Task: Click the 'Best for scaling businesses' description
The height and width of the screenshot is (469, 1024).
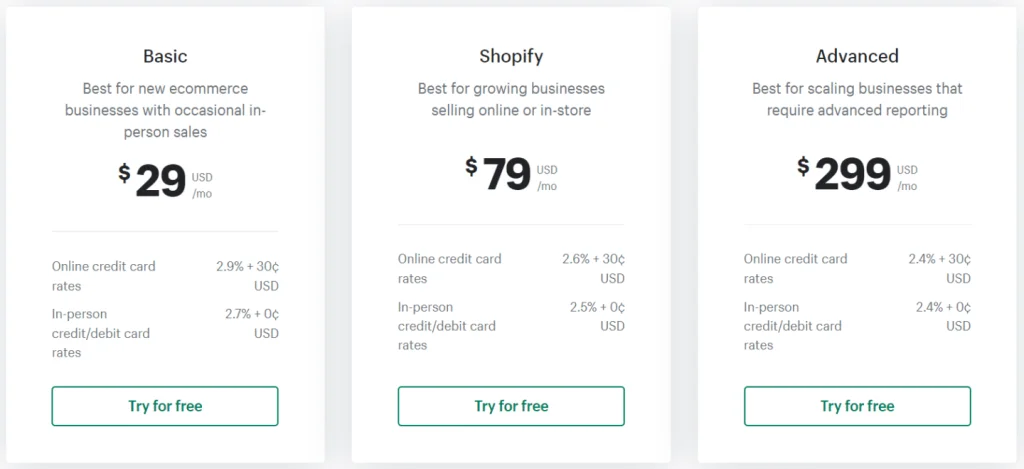Action: (857, 99)
